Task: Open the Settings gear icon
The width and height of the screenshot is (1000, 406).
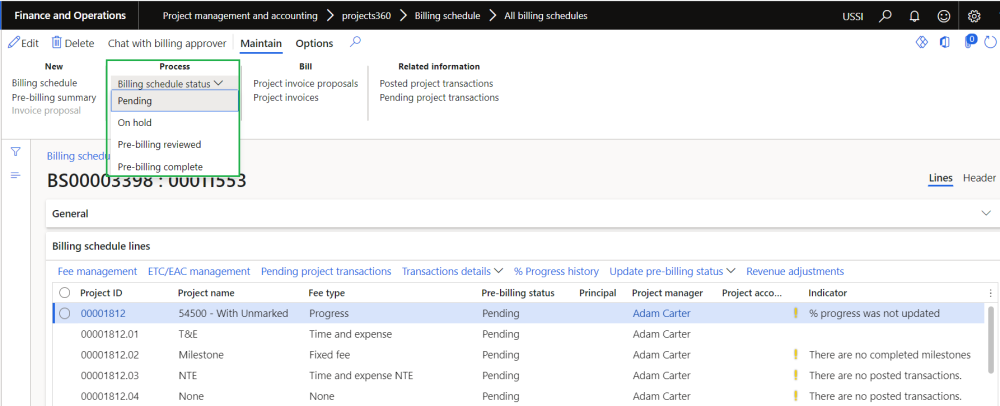Action: click(x=975, y=16)
